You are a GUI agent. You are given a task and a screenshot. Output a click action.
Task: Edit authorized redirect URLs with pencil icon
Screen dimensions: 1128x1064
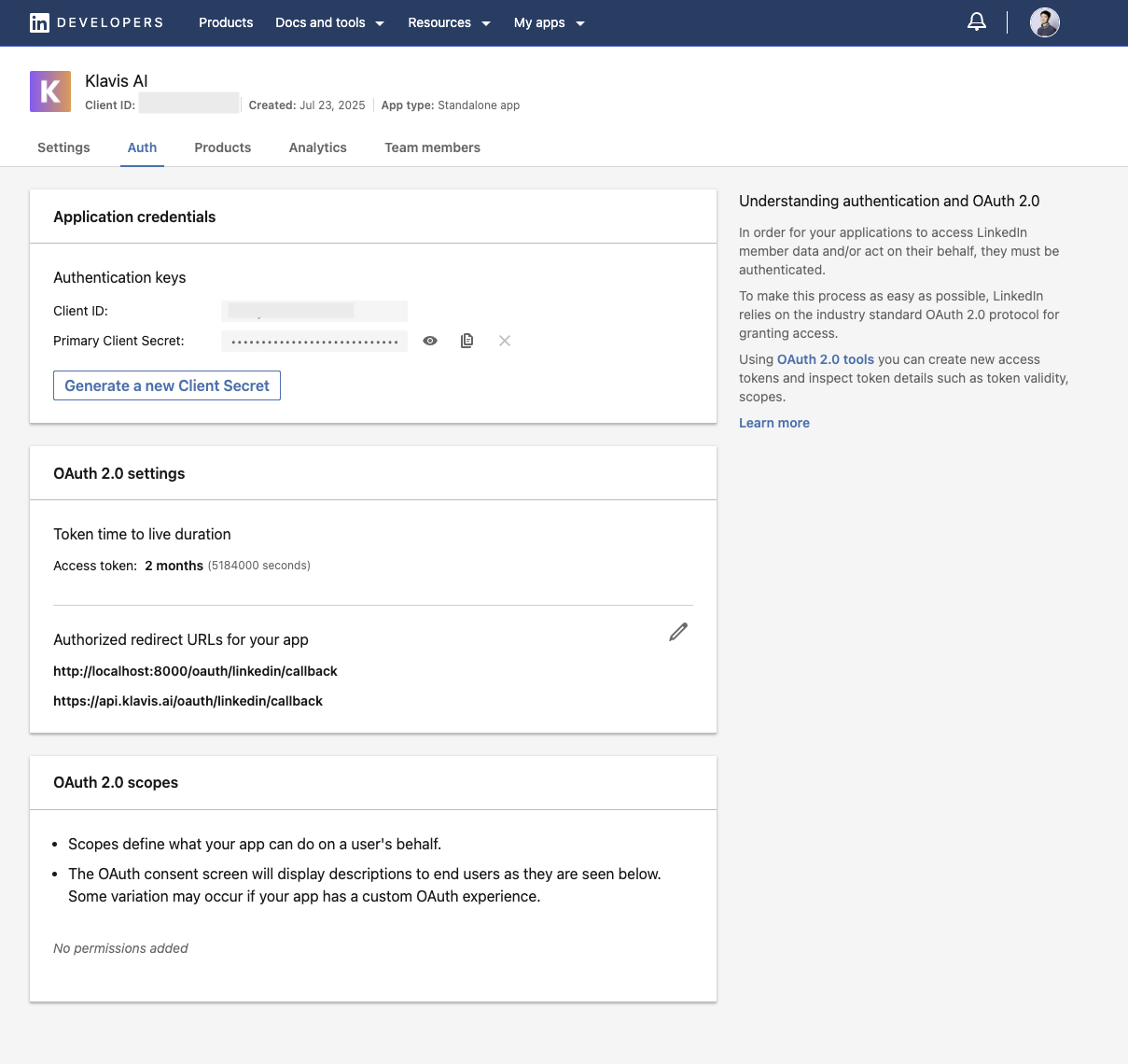[x=678, y=632]
